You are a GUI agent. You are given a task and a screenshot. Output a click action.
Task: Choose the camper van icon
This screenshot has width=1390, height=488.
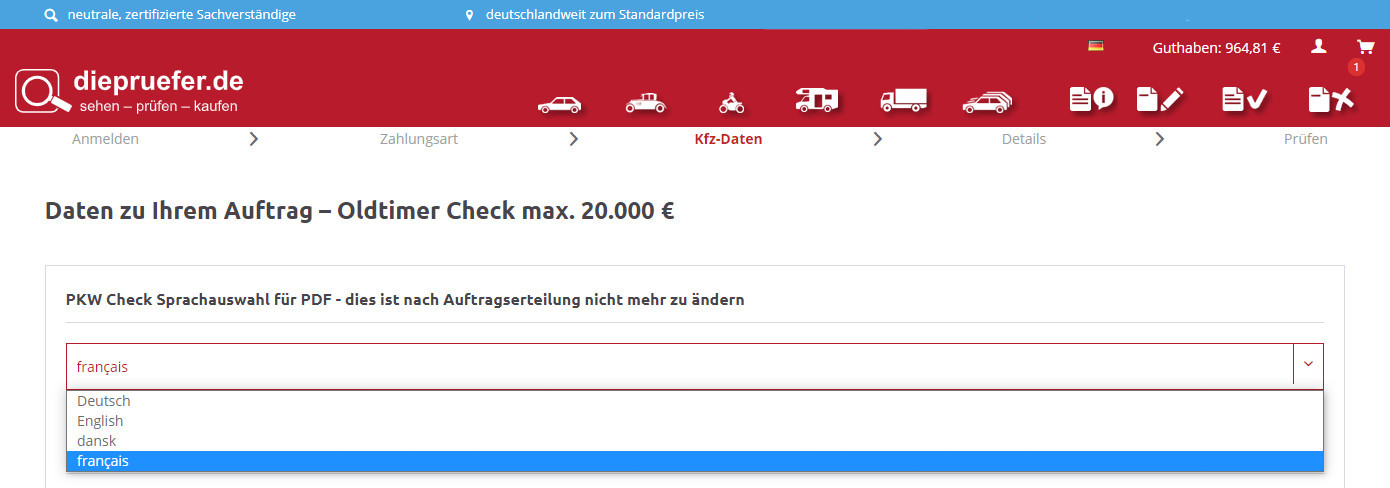[816, 100]
